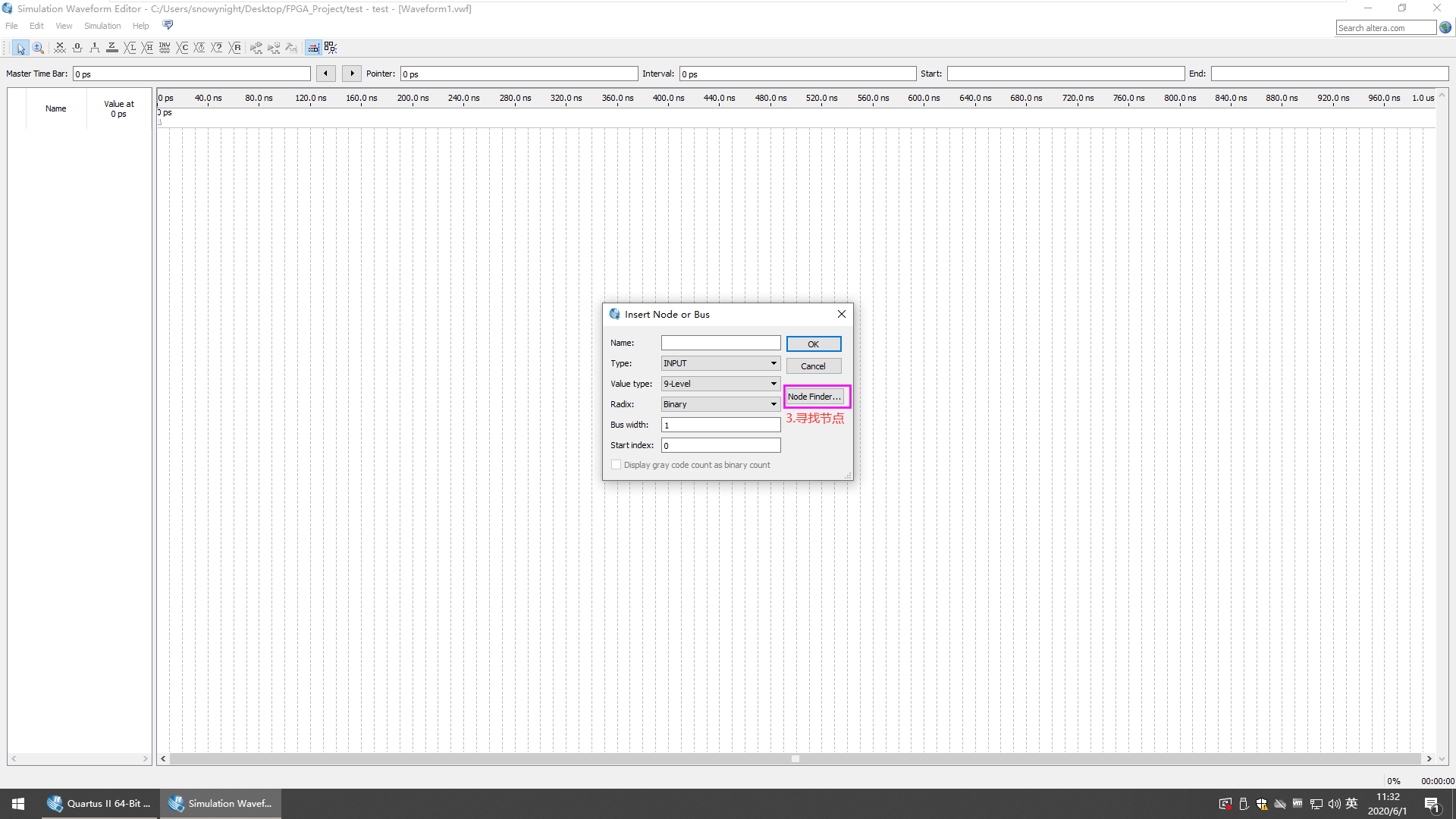
Task: Click Simulation Waveform Editor taskbar button
Action: 221,804
